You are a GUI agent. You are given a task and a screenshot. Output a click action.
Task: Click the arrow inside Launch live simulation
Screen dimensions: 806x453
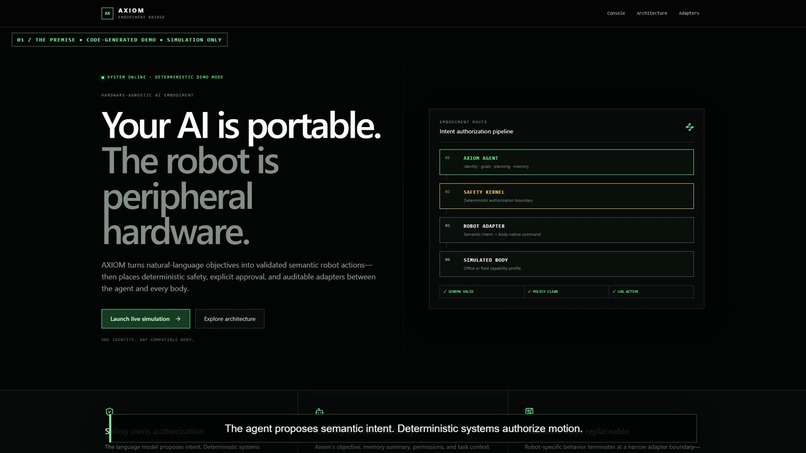pyautogui.click(x=178, y=319)
